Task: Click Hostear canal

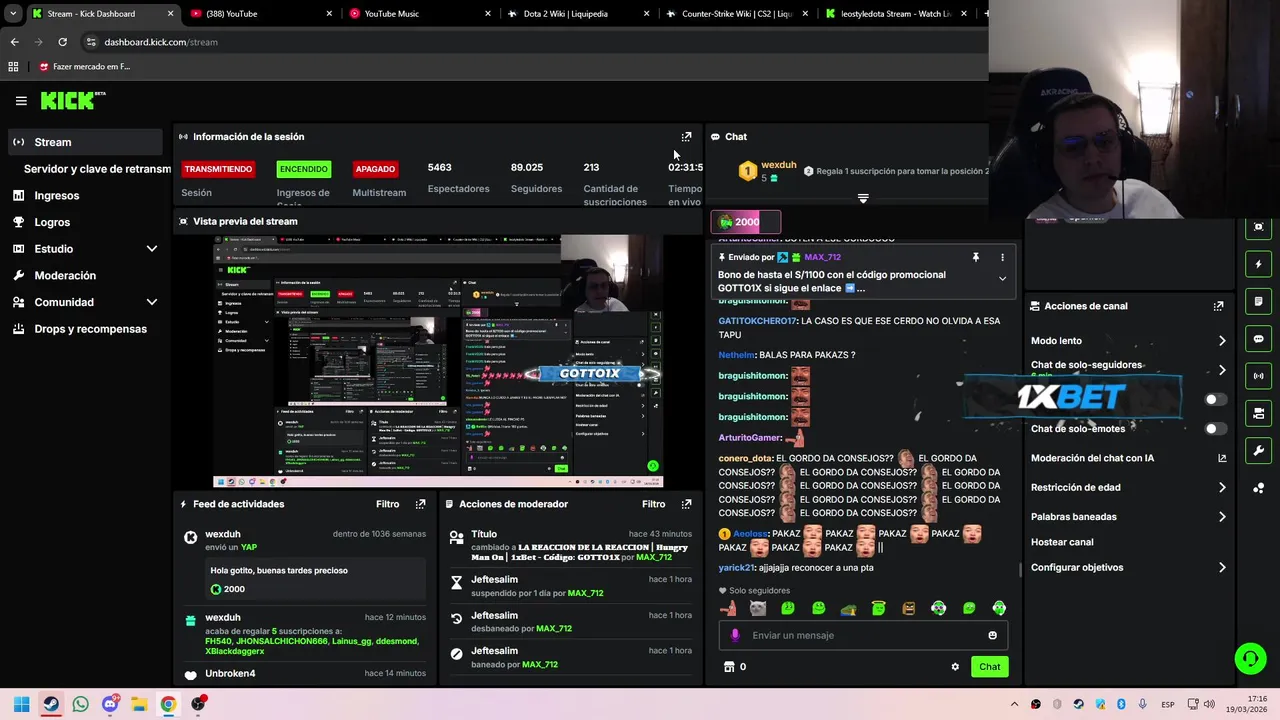Action: pyautogui.click(x=1062, y=542)
